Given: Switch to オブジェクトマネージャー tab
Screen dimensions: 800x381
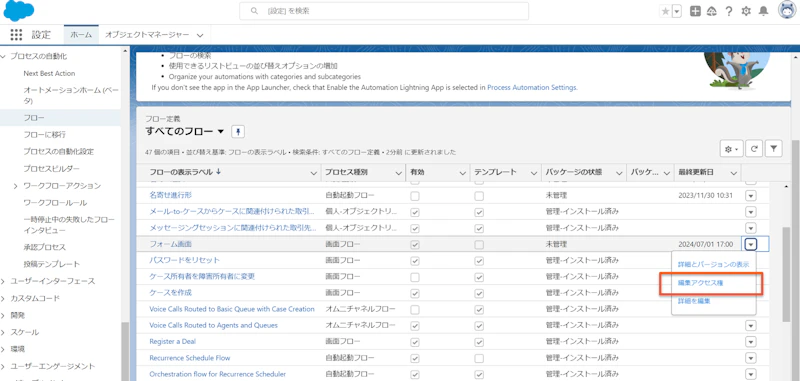Looking at the screenshot, I should coord(147,35).
